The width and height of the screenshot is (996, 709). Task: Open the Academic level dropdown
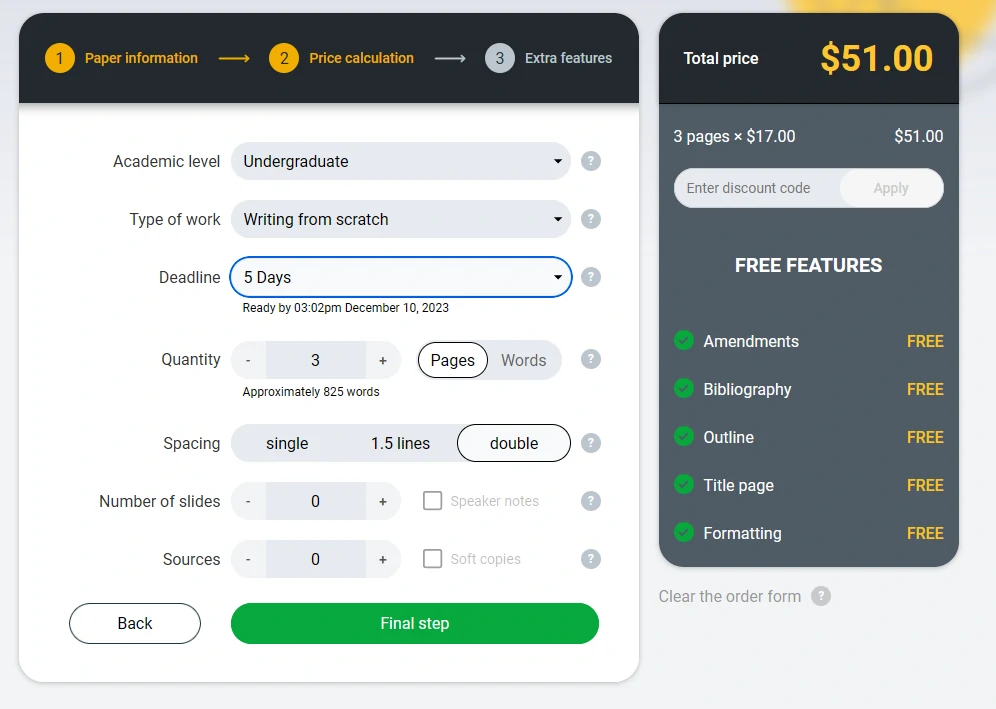click(400, 161)
